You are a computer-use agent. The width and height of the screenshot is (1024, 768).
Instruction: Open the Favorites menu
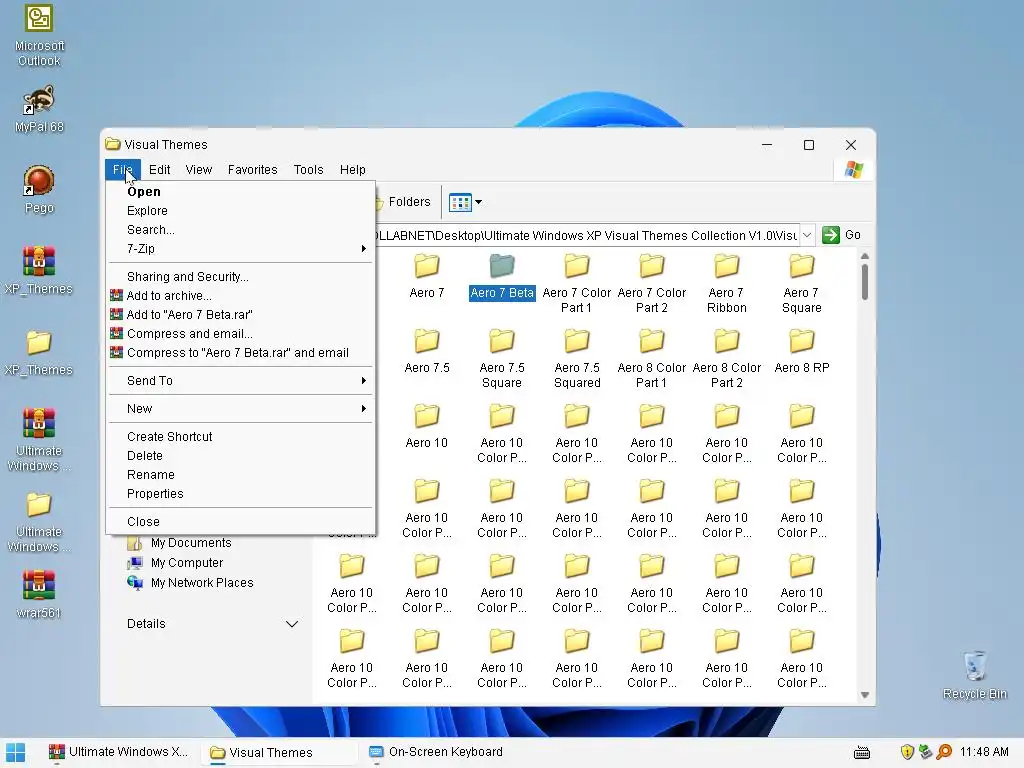[x=253, y=170]
